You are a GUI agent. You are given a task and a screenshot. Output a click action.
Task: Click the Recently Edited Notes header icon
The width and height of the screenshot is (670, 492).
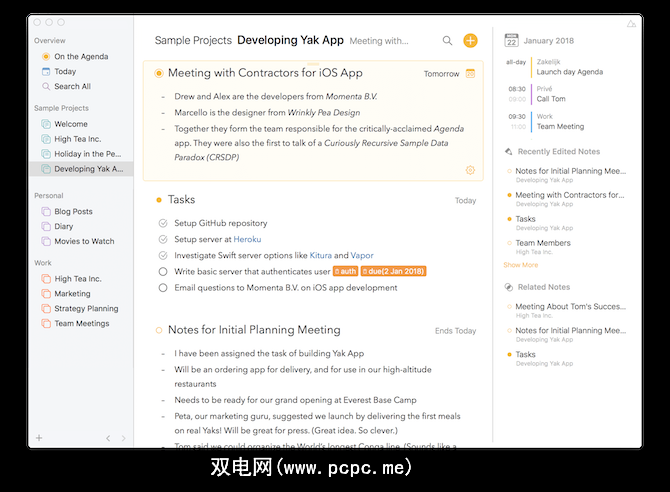tap(508, 151)
